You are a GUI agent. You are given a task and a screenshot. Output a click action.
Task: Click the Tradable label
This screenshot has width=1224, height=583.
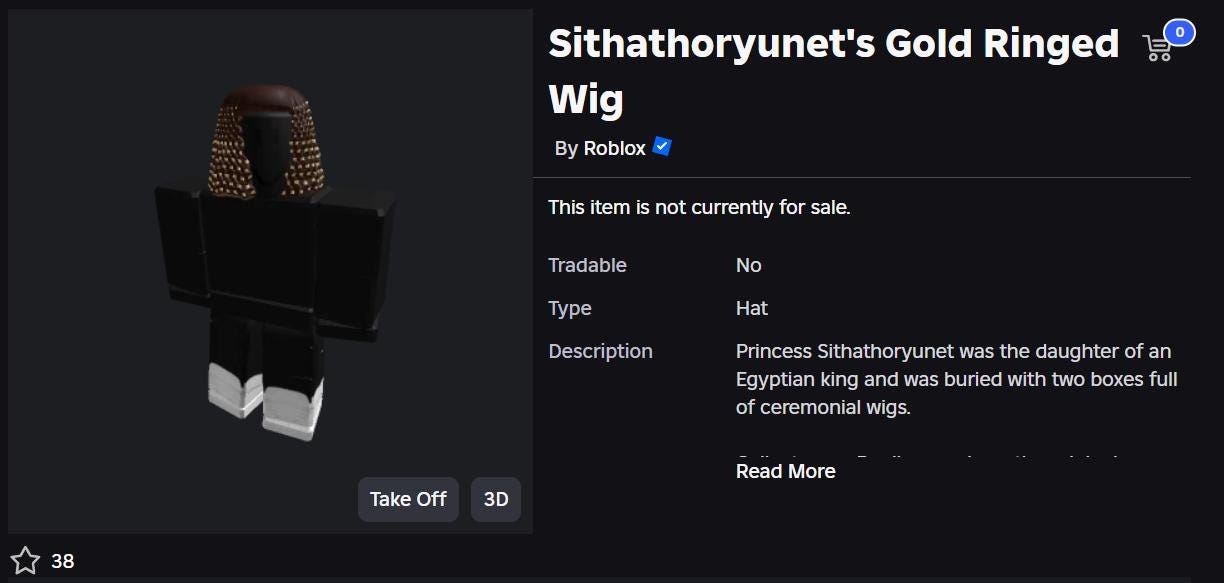click(x=587, y=265)
